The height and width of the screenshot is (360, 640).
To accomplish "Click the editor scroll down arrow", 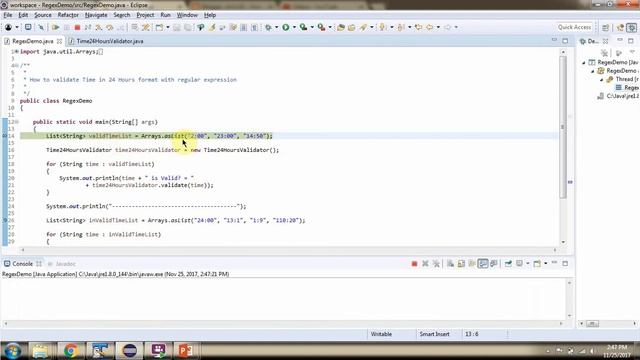I will click(x=563, y=242).
